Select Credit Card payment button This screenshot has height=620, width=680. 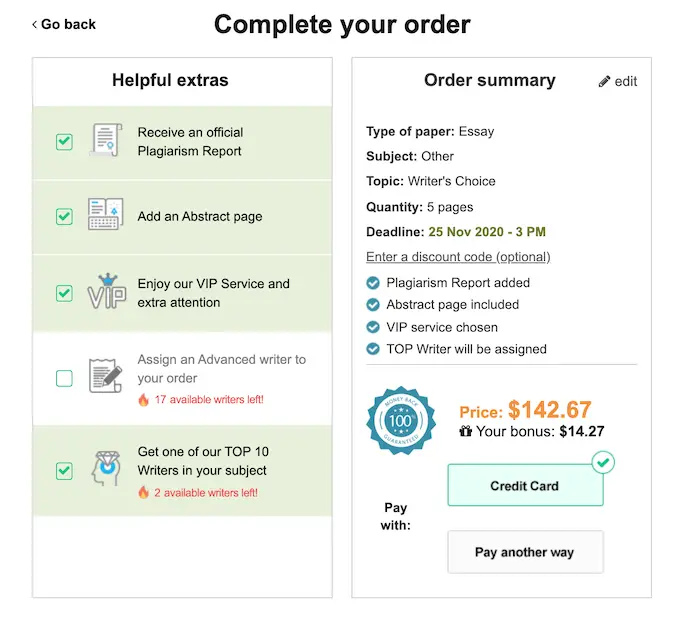(525, 486)
